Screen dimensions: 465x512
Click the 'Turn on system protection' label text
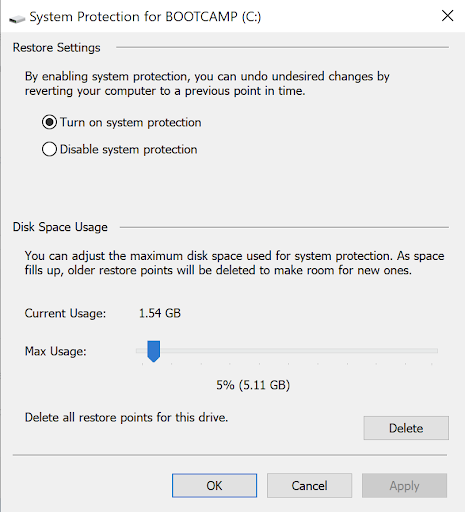(x=131, y=122)
